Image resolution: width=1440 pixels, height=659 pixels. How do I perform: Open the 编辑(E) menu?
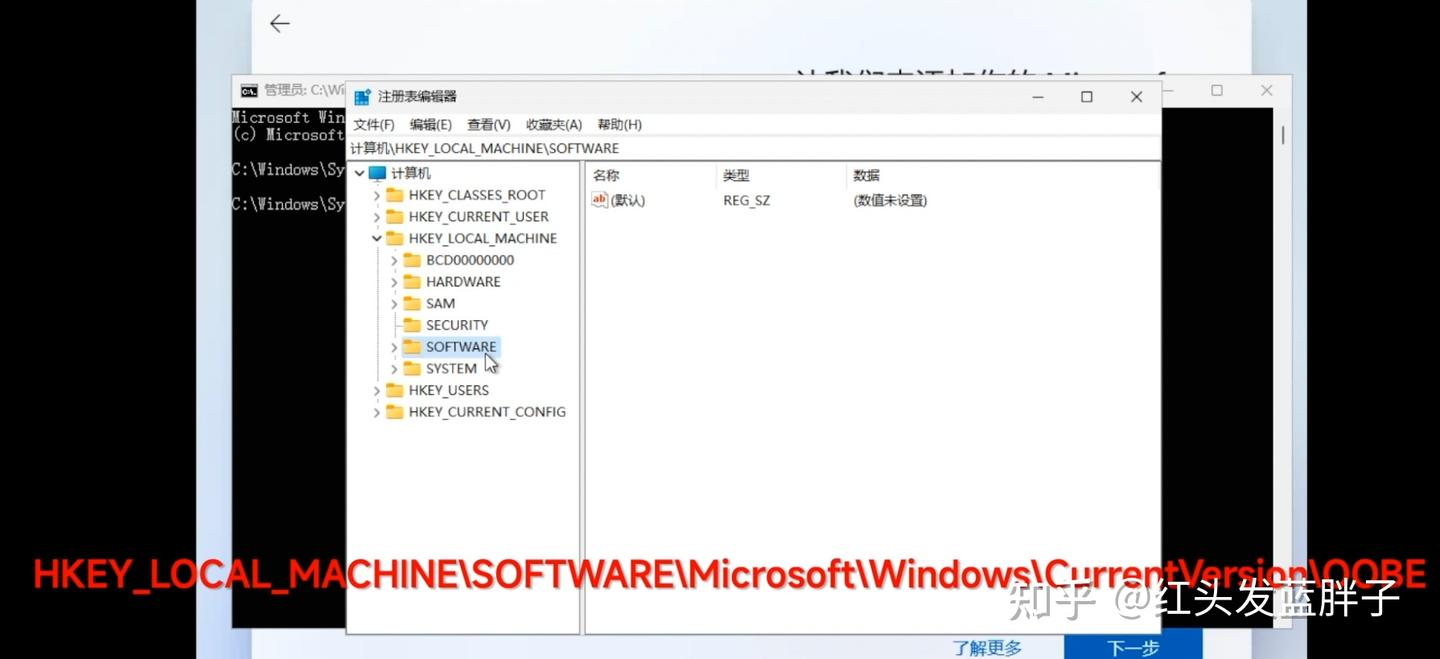(430, 125)
